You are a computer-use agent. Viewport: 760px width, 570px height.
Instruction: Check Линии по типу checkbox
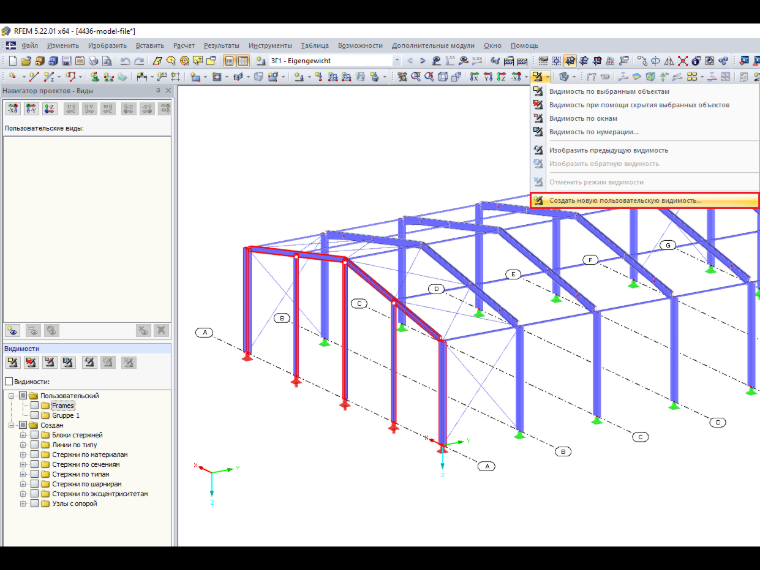click(34, 444)
